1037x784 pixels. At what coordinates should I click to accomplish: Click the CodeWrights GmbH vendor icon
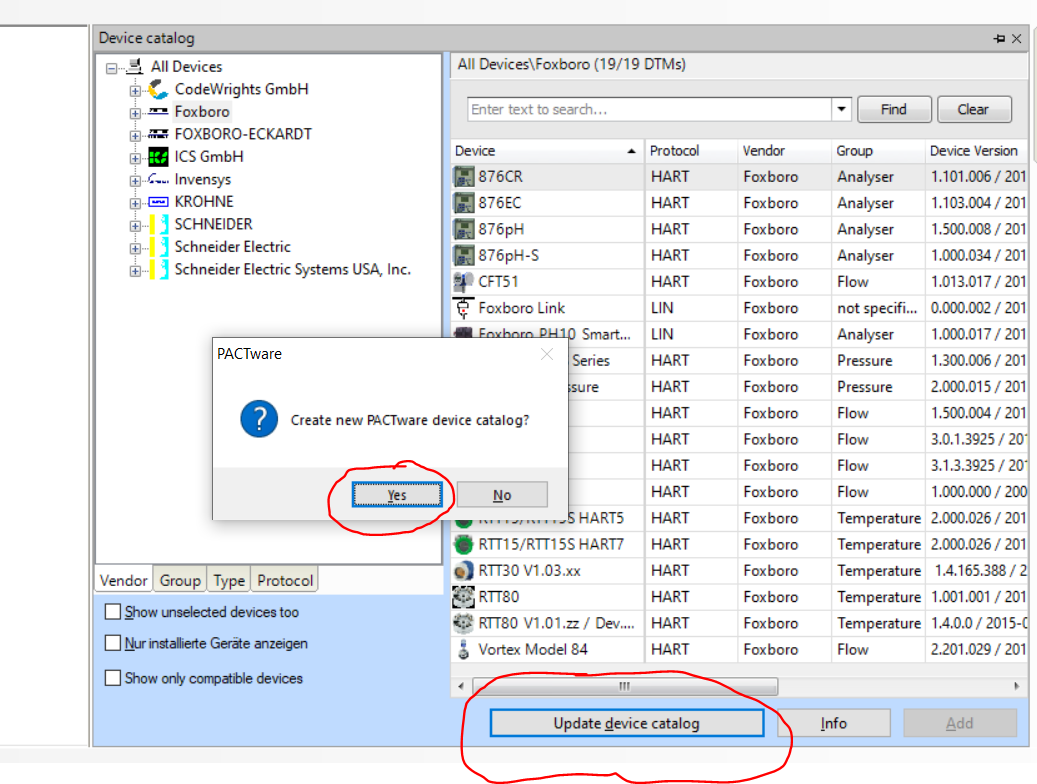click(x=158, y=89)
